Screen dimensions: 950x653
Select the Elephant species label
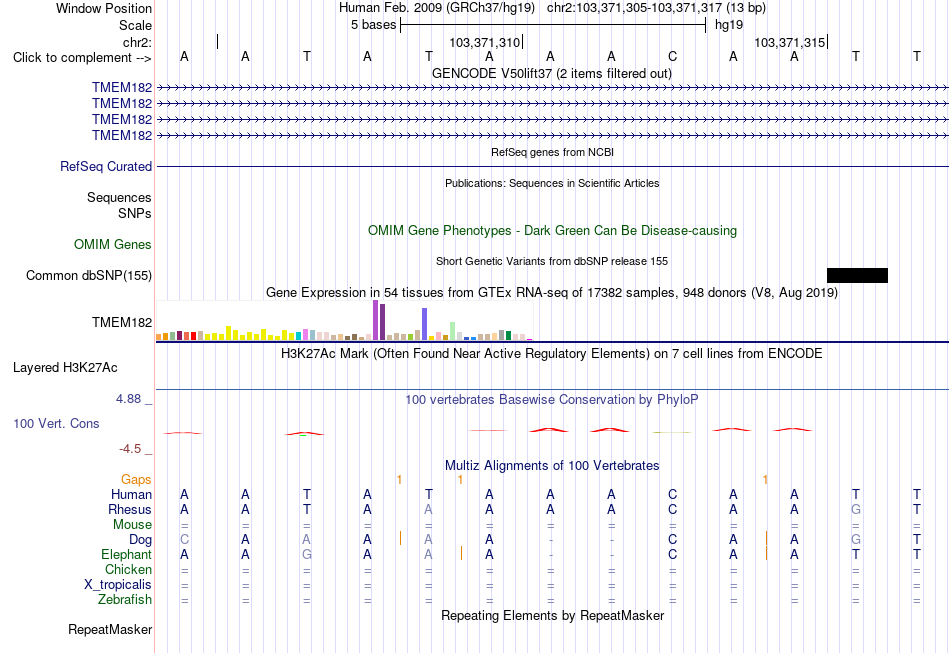[x=127, y=555]
